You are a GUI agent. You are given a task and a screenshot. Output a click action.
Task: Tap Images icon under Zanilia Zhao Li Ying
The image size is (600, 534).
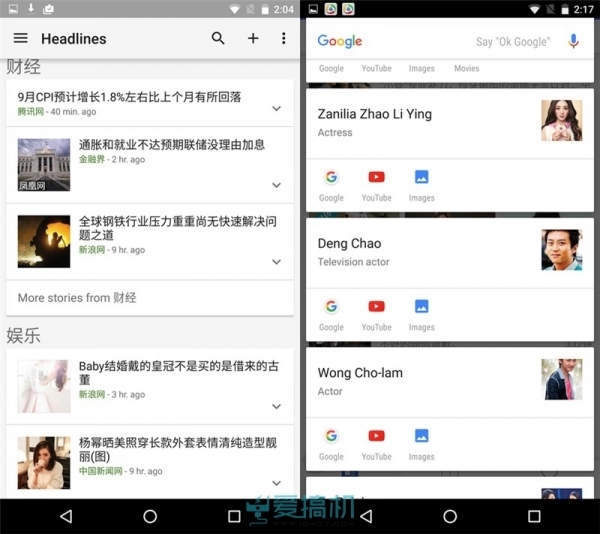(422, 177)
